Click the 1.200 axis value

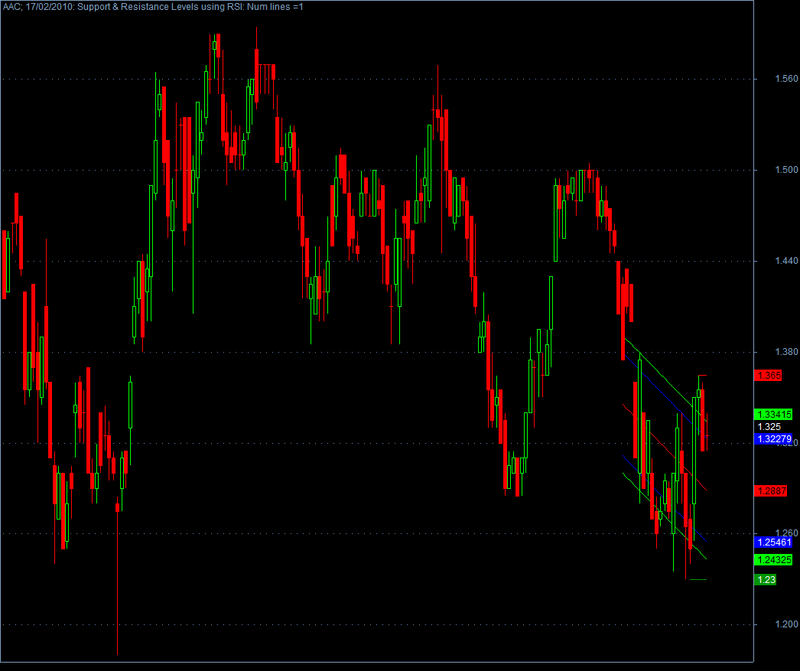(786, 624)
